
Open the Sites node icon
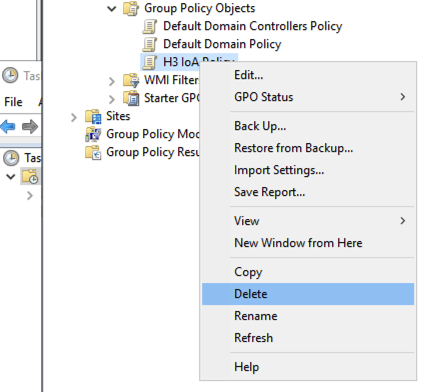click(x=93, y=116)
